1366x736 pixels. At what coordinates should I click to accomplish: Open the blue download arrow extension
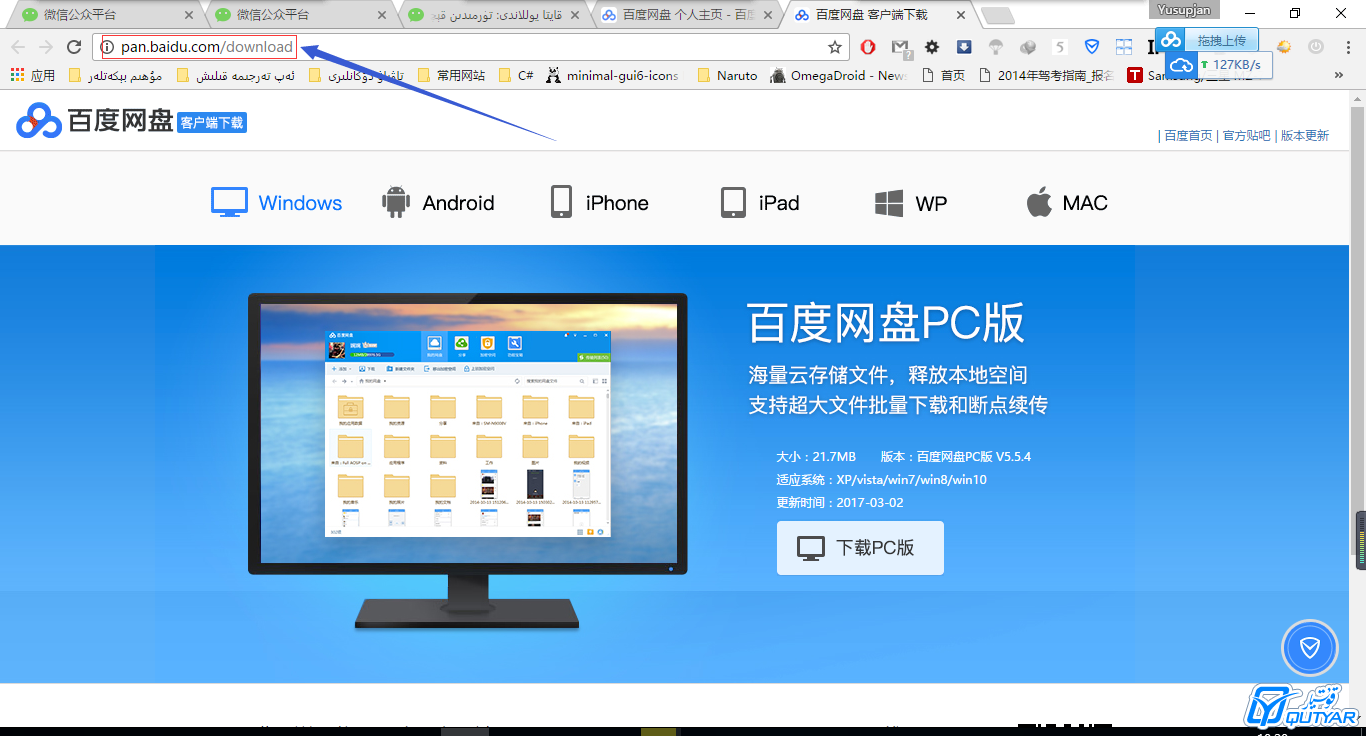pos(964,47)
